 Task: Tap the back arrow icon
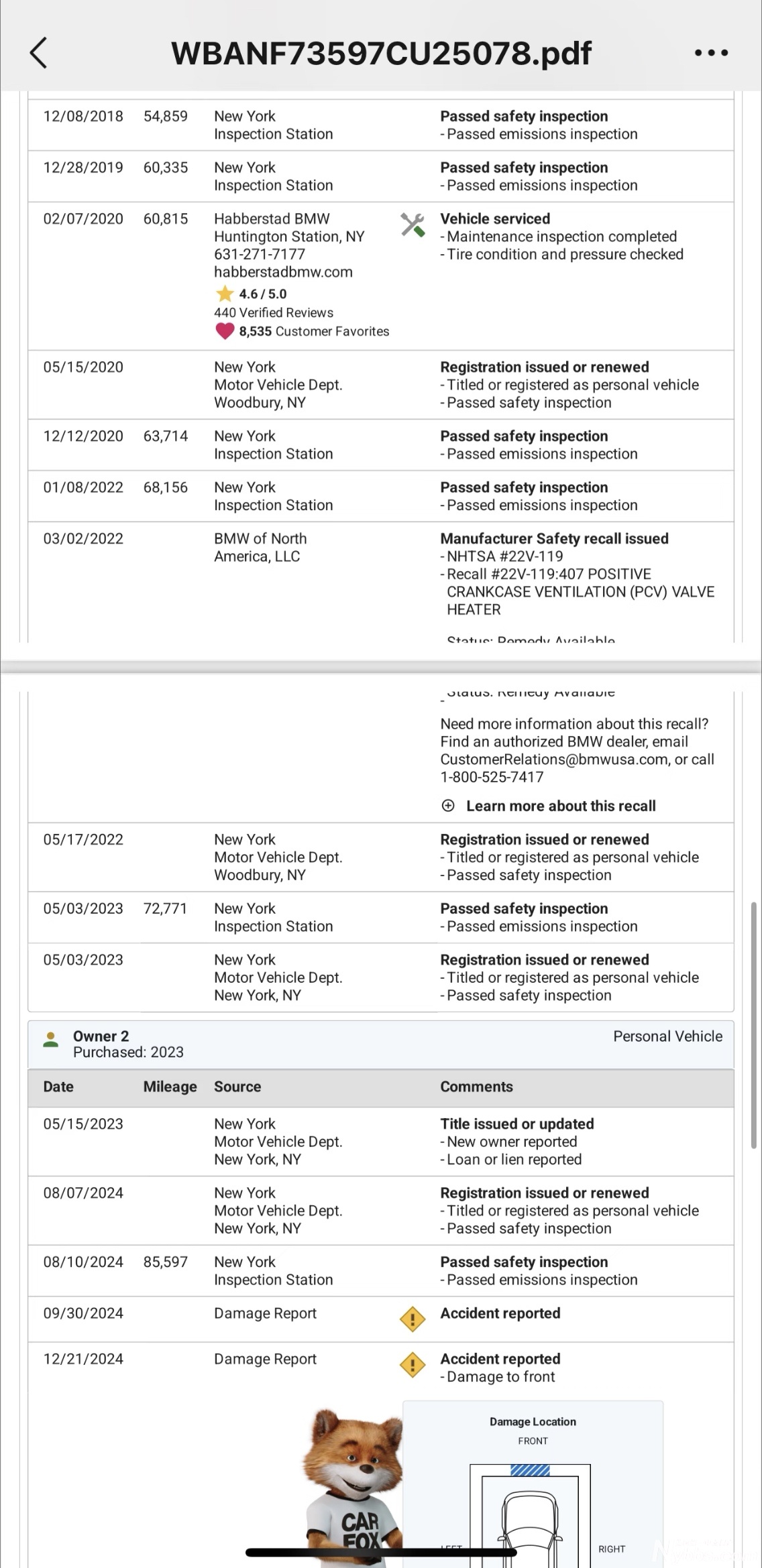pos(39,53)
